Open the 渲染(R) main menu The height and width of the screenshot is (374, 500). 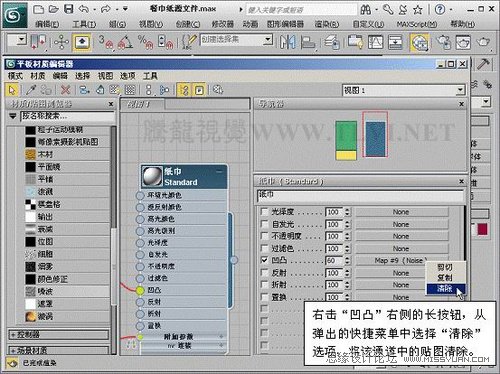coord(327,24)
